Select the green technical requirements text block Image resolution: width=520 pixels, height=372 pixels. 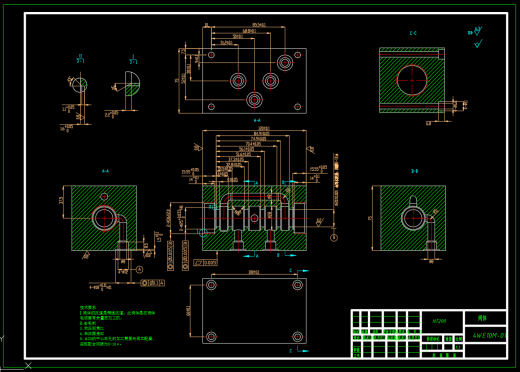coord(117,325)
